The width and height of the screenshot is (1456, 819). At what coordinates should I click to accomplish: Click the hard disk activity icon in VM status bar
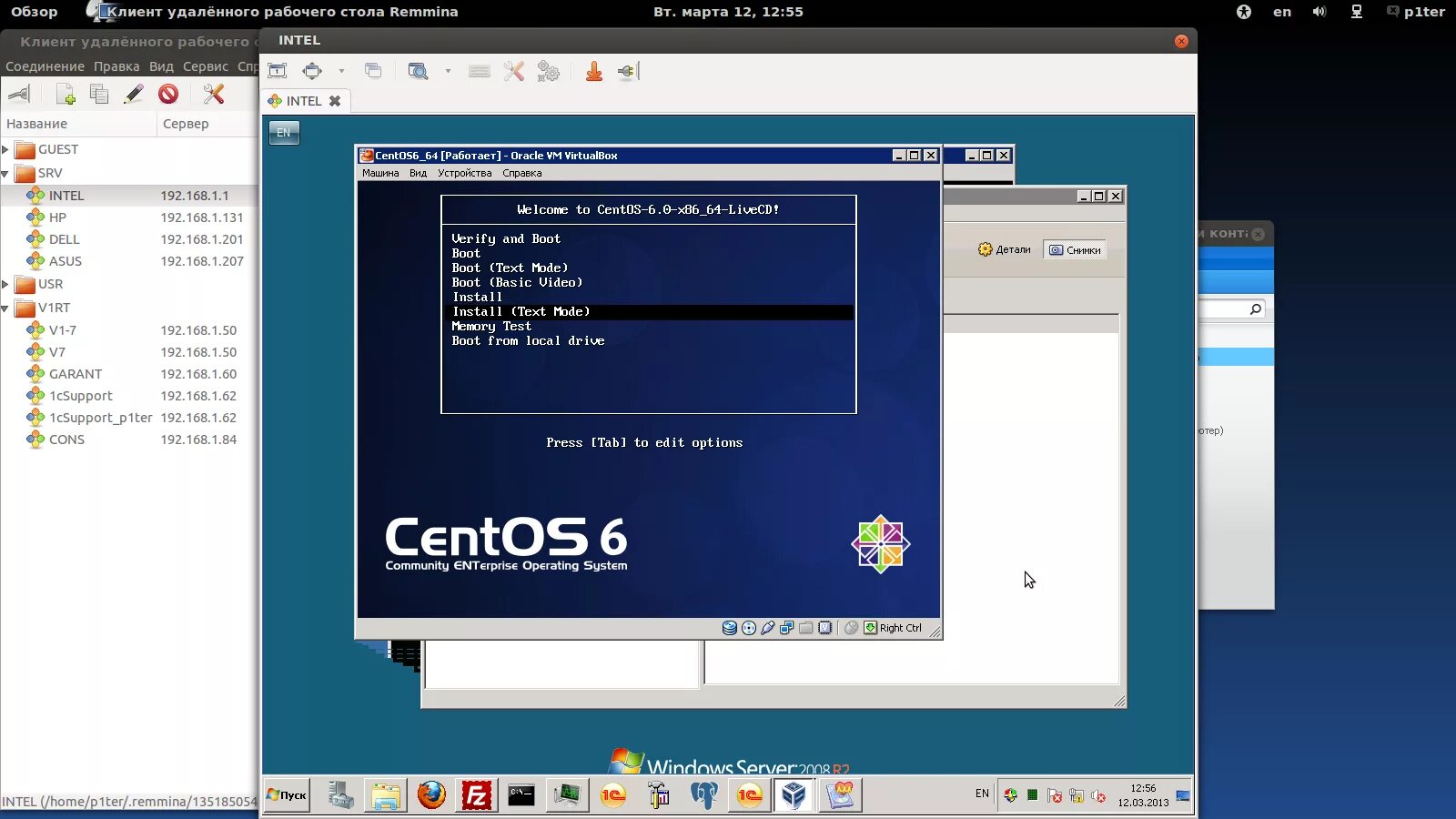click(730, 628)
